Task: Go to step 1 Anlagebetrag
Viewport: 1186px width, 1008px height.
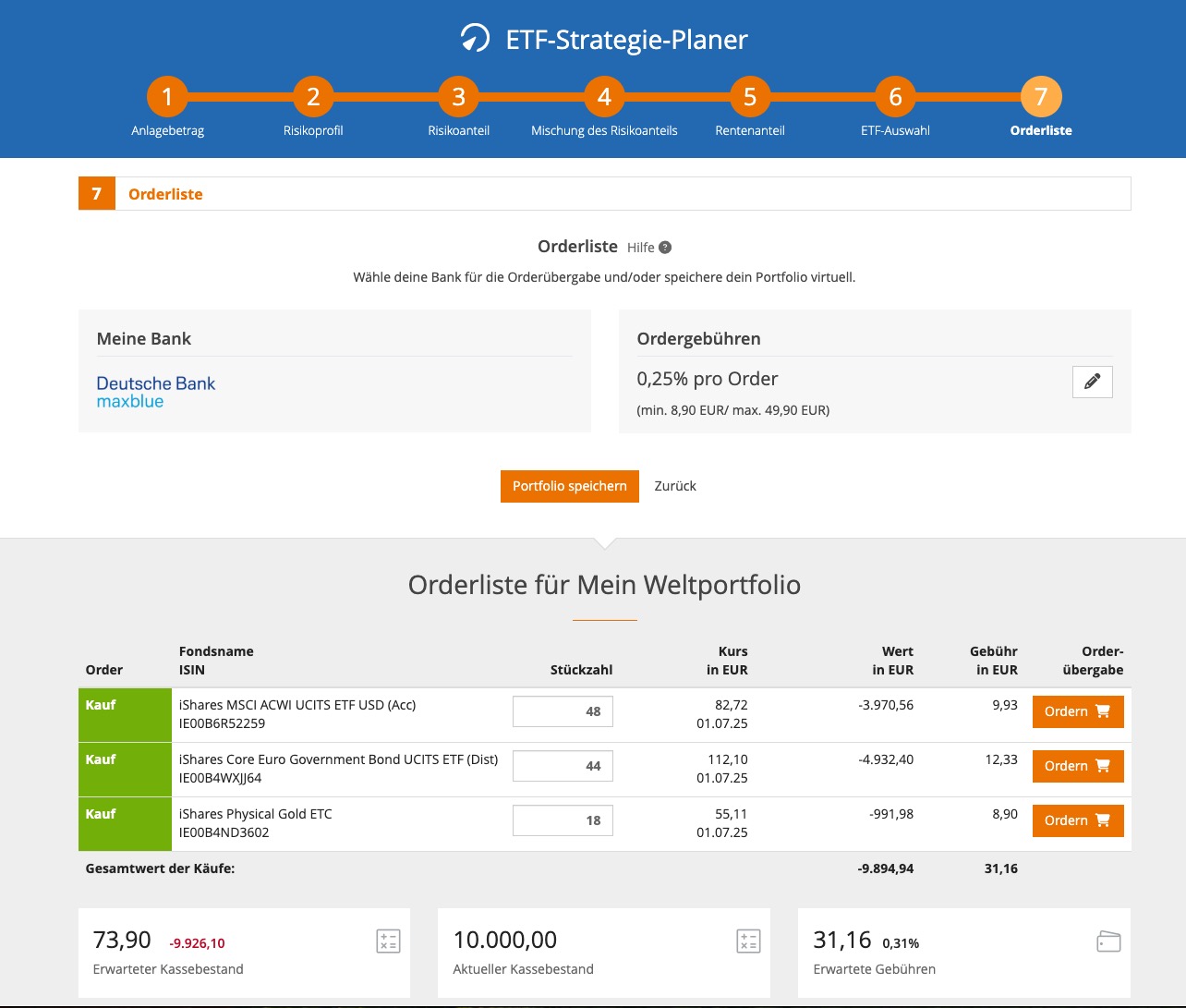Action: pos(167,97)
